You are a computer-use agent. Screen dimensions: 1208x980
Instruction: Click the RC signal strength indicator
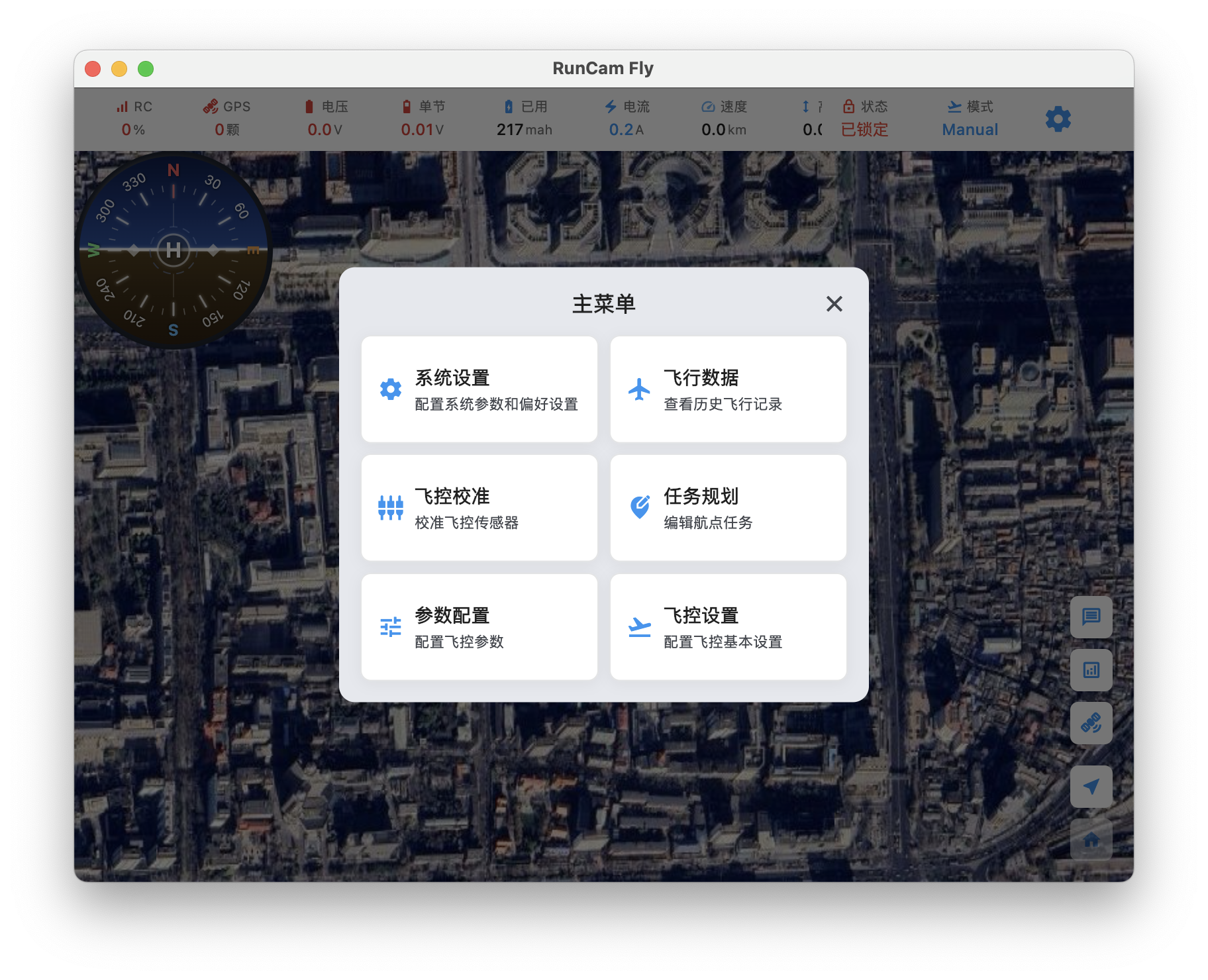click(134, 119)
